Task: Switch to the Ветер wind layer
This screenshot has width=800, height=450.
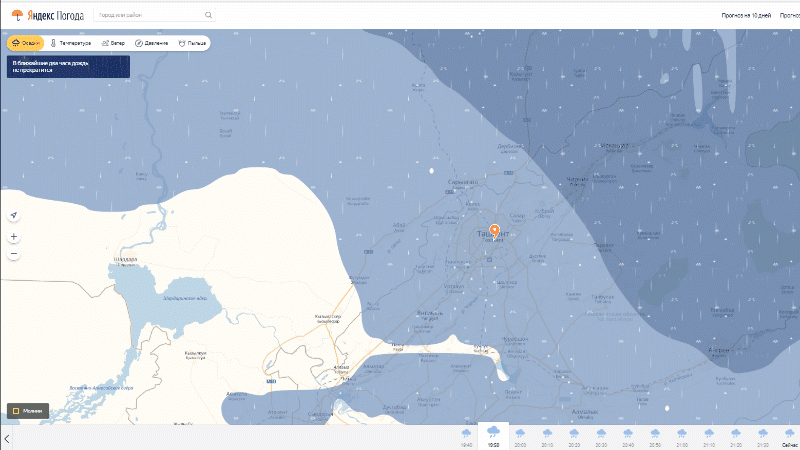Action: coord(113,43)
